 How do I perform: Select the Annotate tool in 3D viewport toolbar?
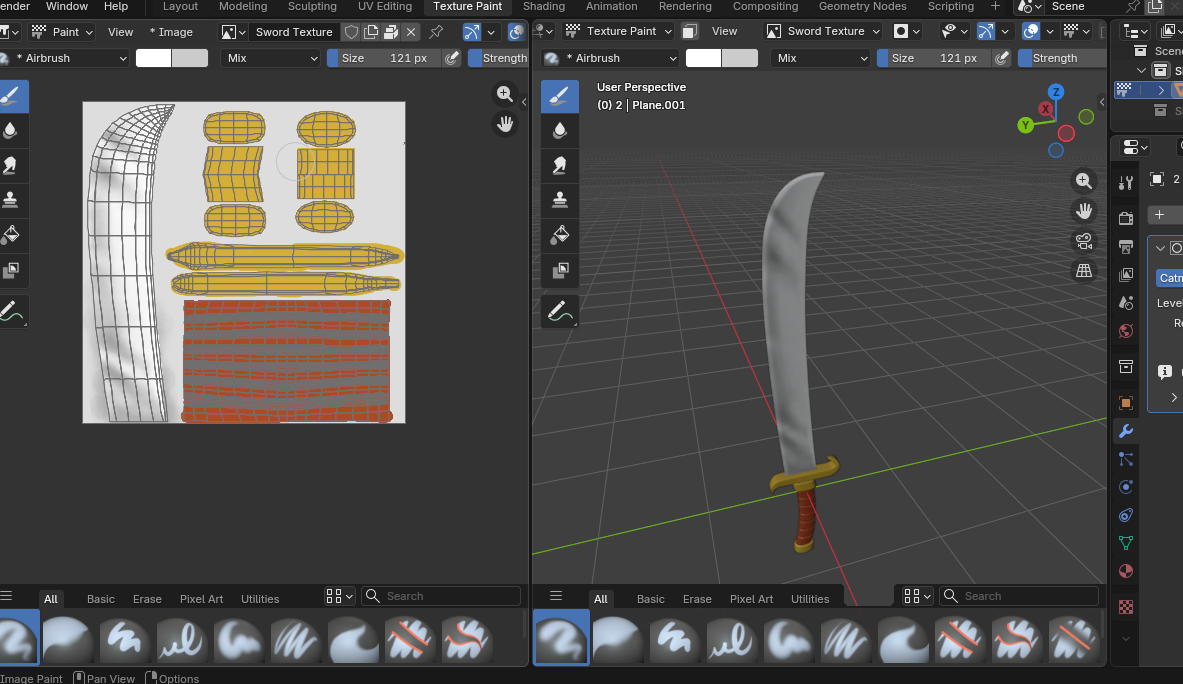[560, 311]
